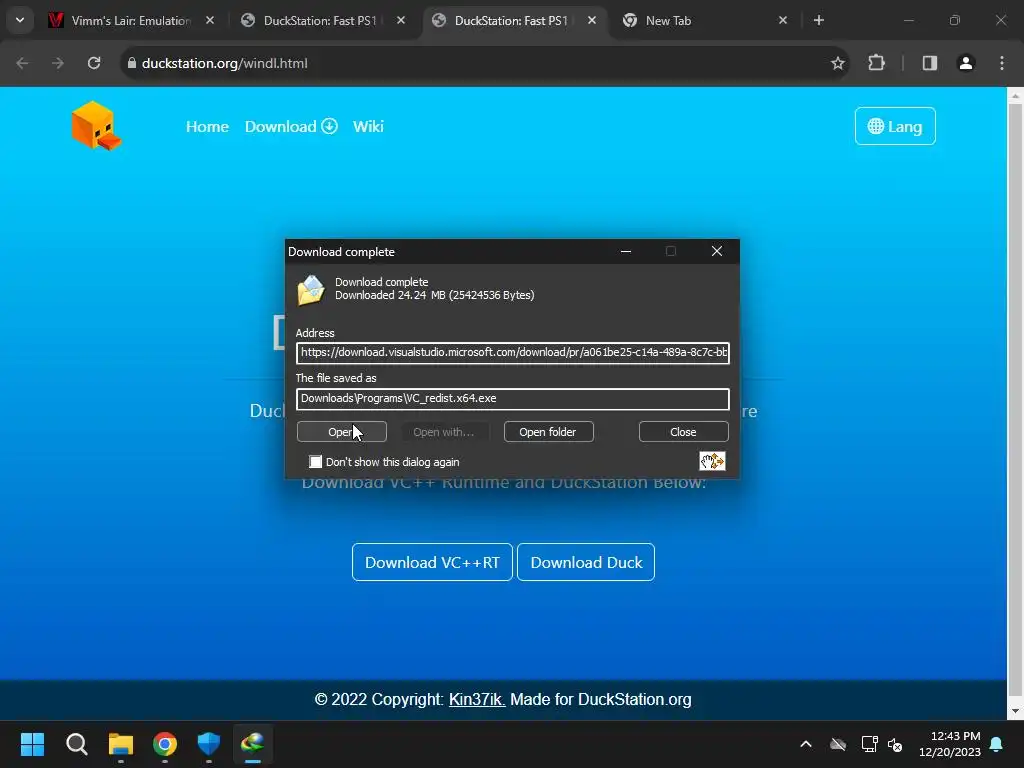Bookmark this page with star icon

coord(838,63)
